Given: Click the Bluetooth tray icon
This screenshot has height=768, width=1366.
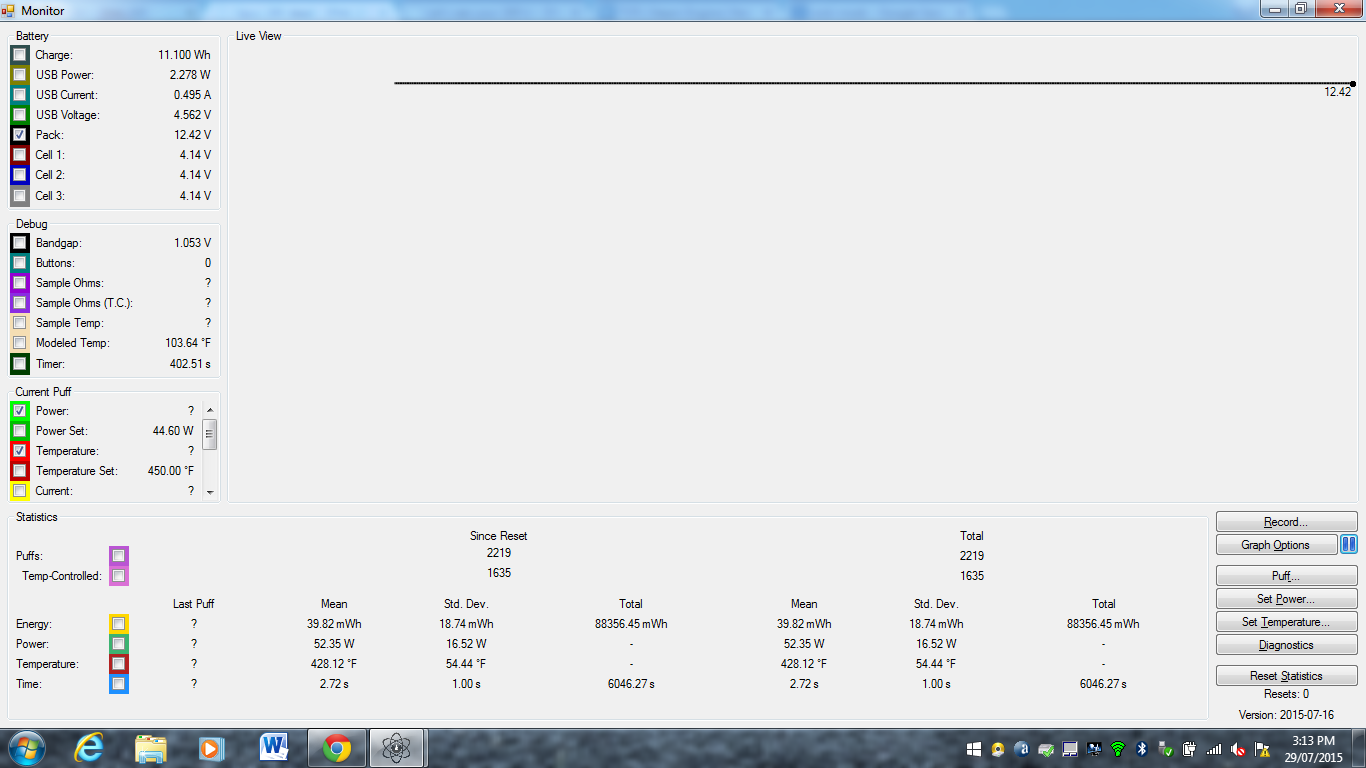Looking at the screenshot, I should point(1142,749).
